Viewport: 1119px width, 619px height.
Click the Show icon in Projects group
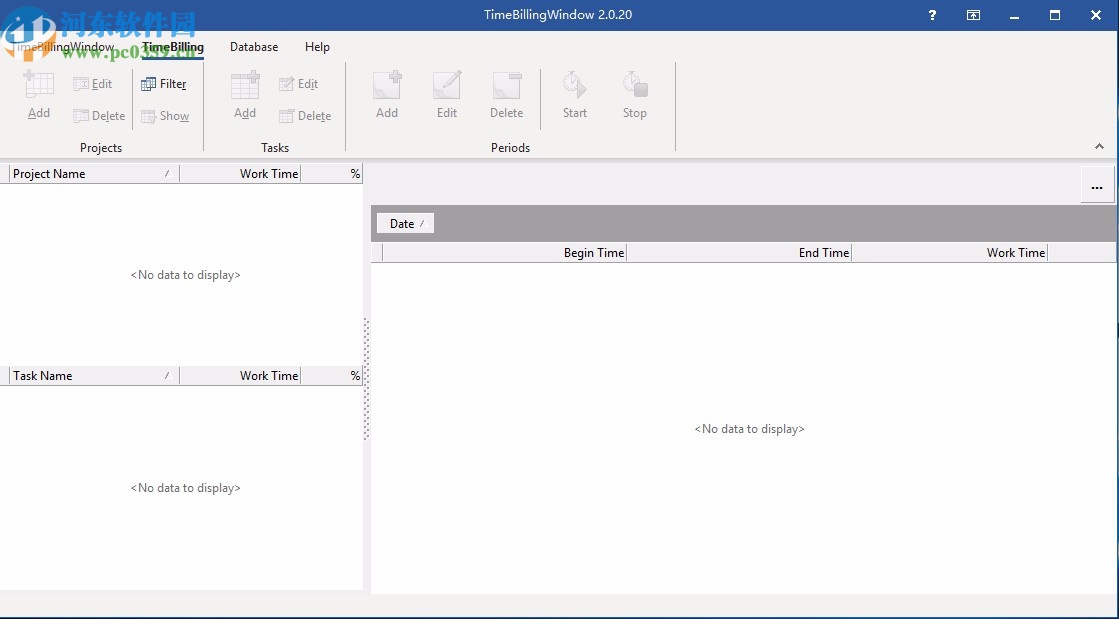[165, 116]
